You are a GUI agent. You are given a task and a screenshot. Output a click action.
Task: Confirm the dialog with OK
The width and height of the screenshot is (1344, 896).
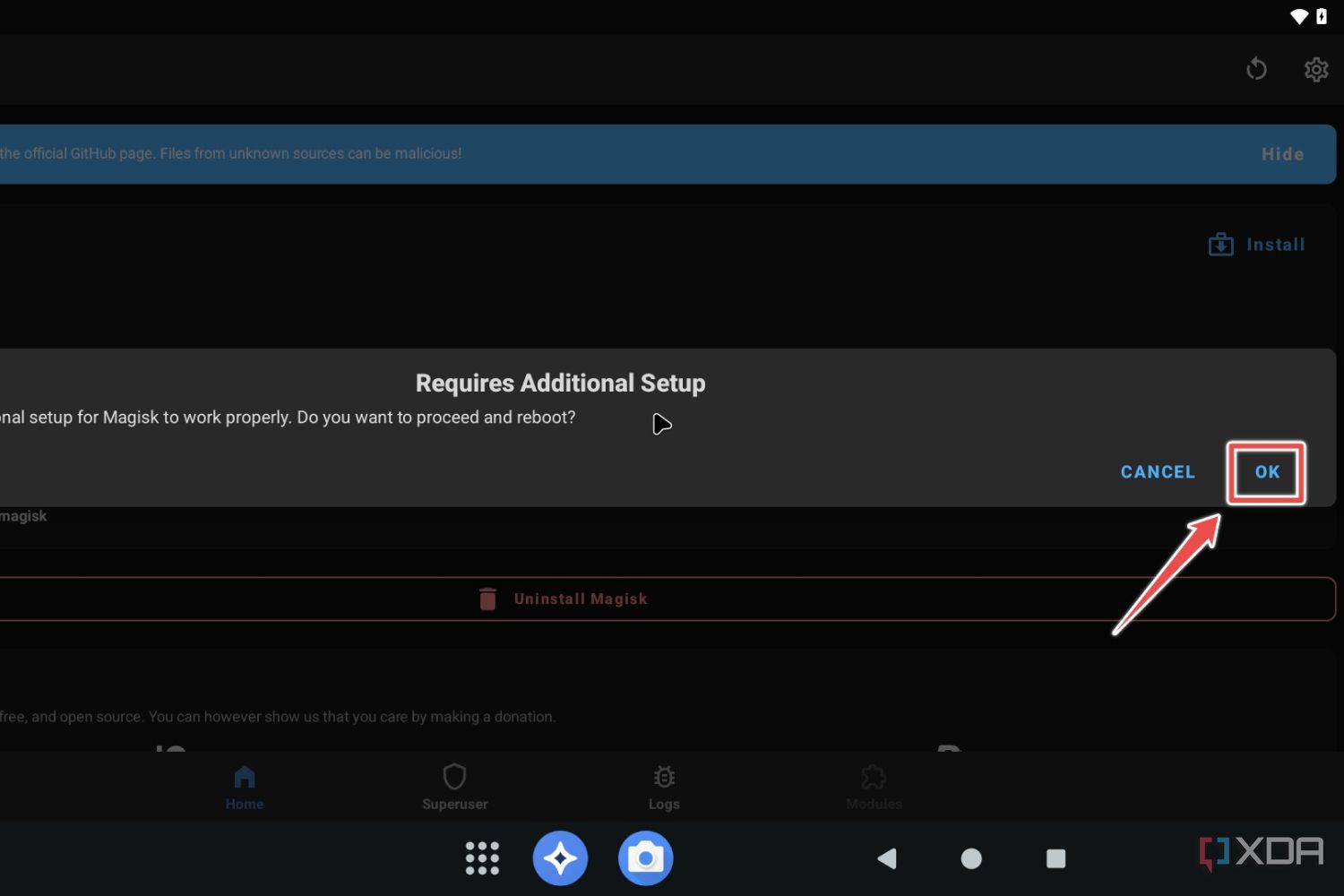click(1267, 472)
